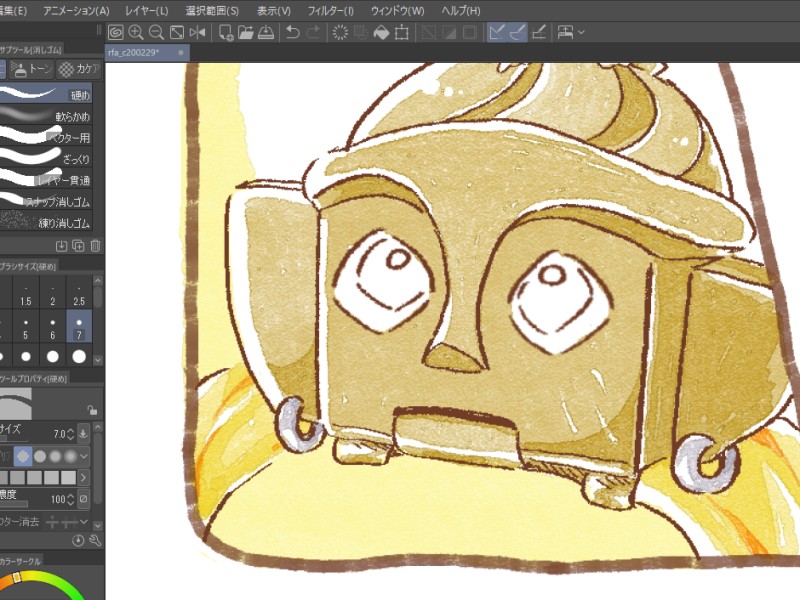Click the import sub tool material icon

(61, 246)
